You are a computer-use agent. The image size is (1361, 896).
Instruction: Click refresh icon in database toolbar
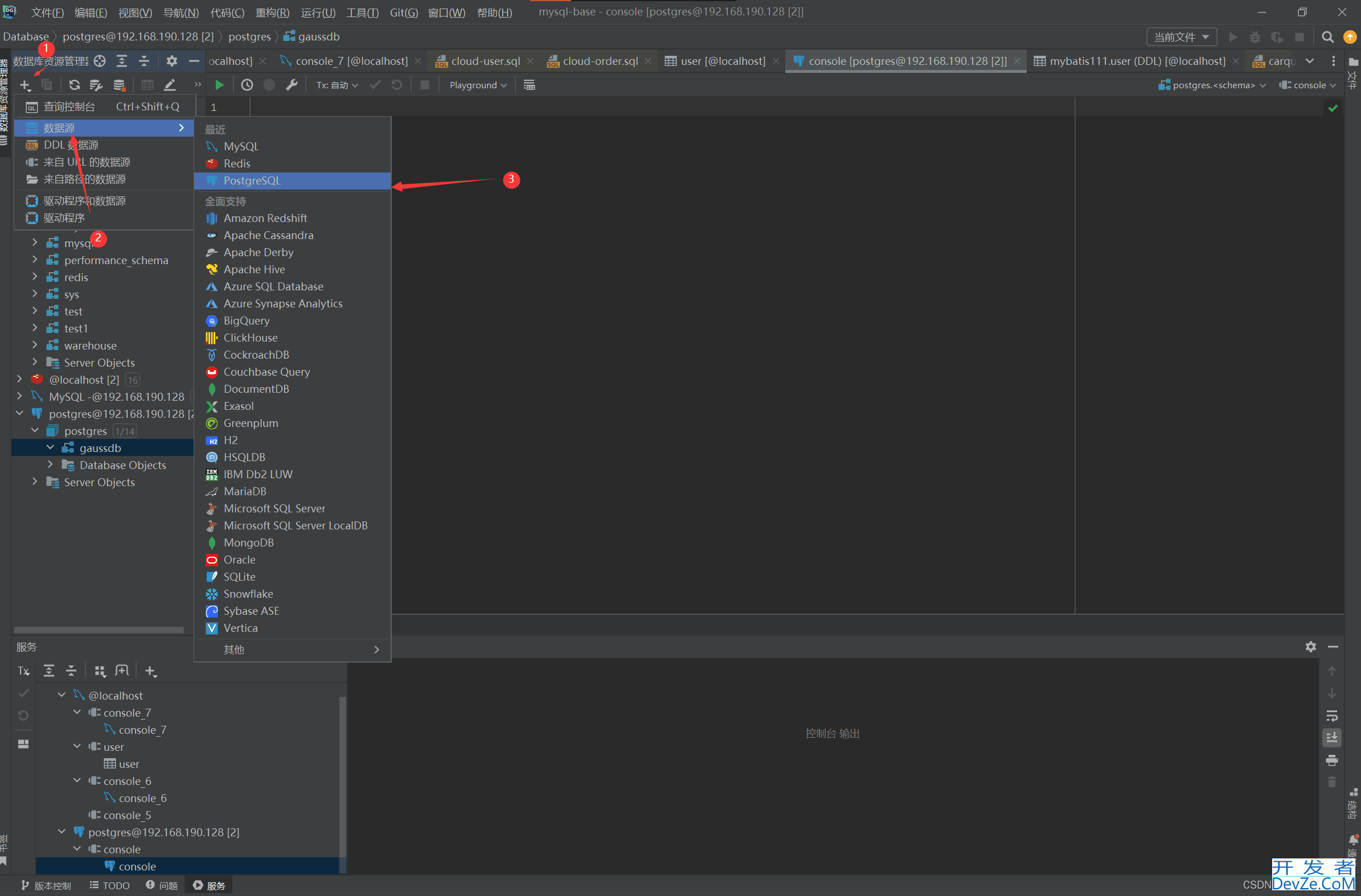click(x=75, y=85)
